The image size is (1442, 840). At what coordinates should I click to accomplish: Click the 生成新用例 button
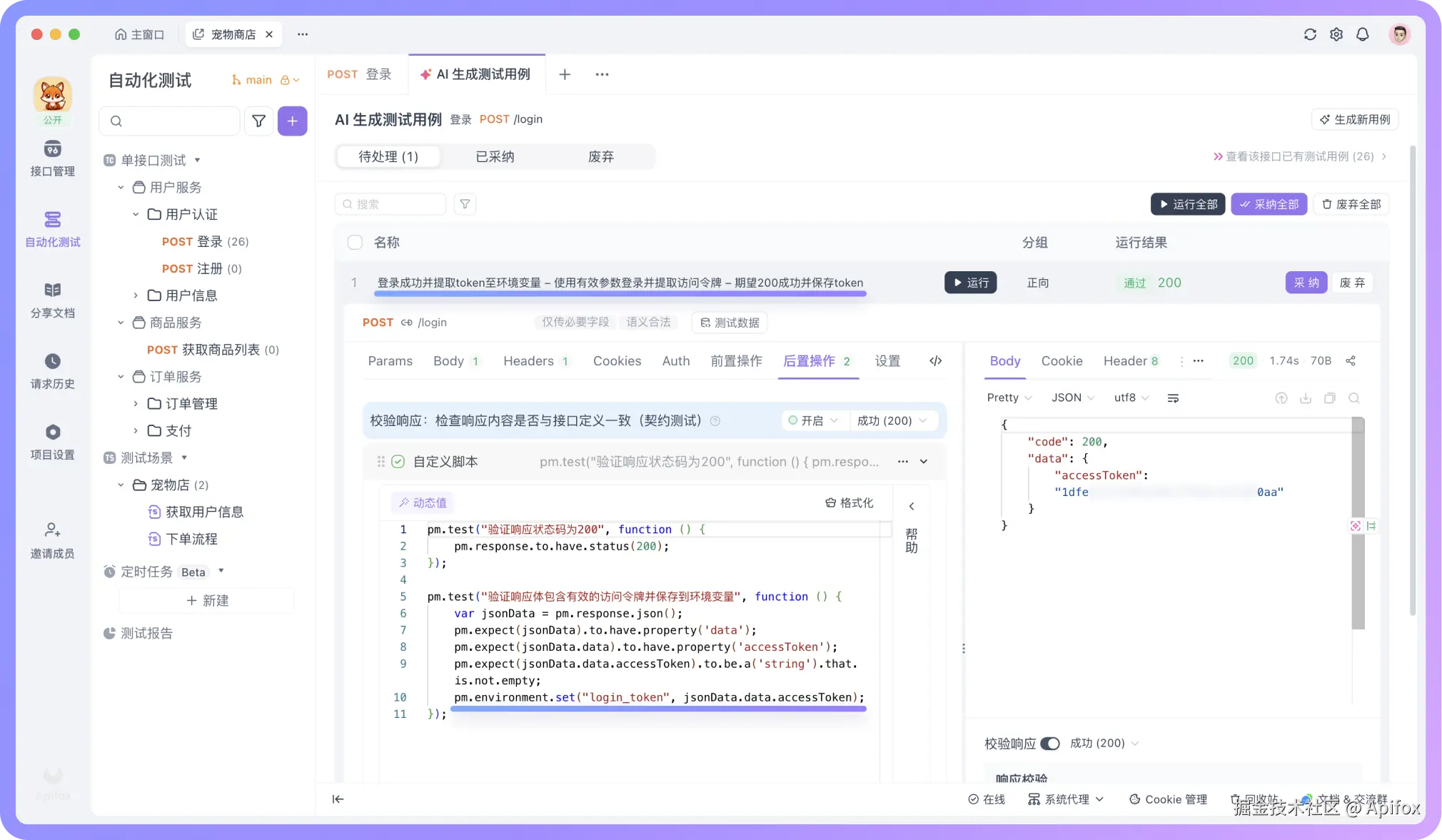(1353, 119)
